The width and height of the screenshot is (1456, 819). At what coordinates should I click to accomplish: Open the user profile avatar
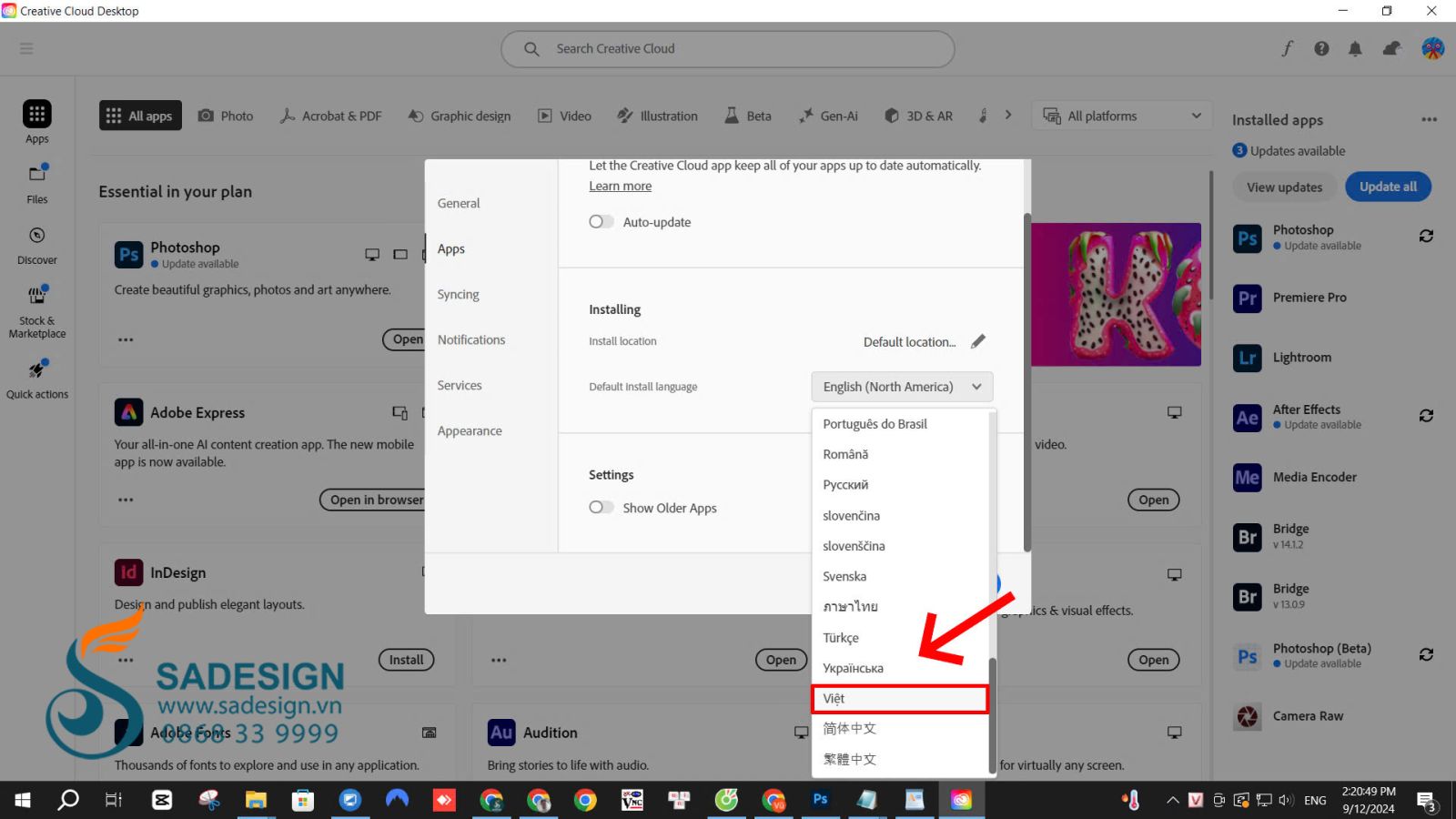click(1433, 48)
